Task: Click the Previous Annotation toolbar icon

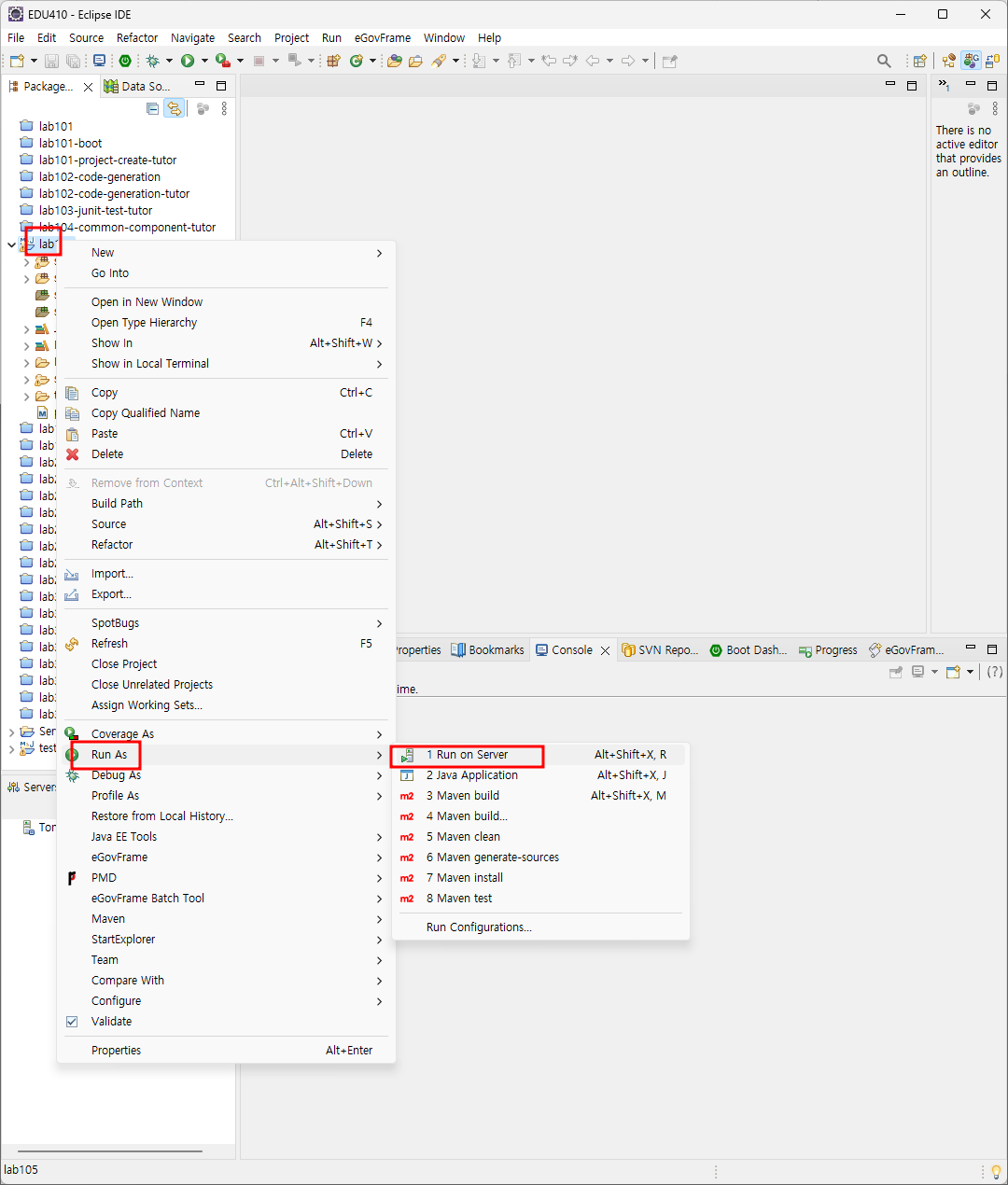Action: [514, 61]
